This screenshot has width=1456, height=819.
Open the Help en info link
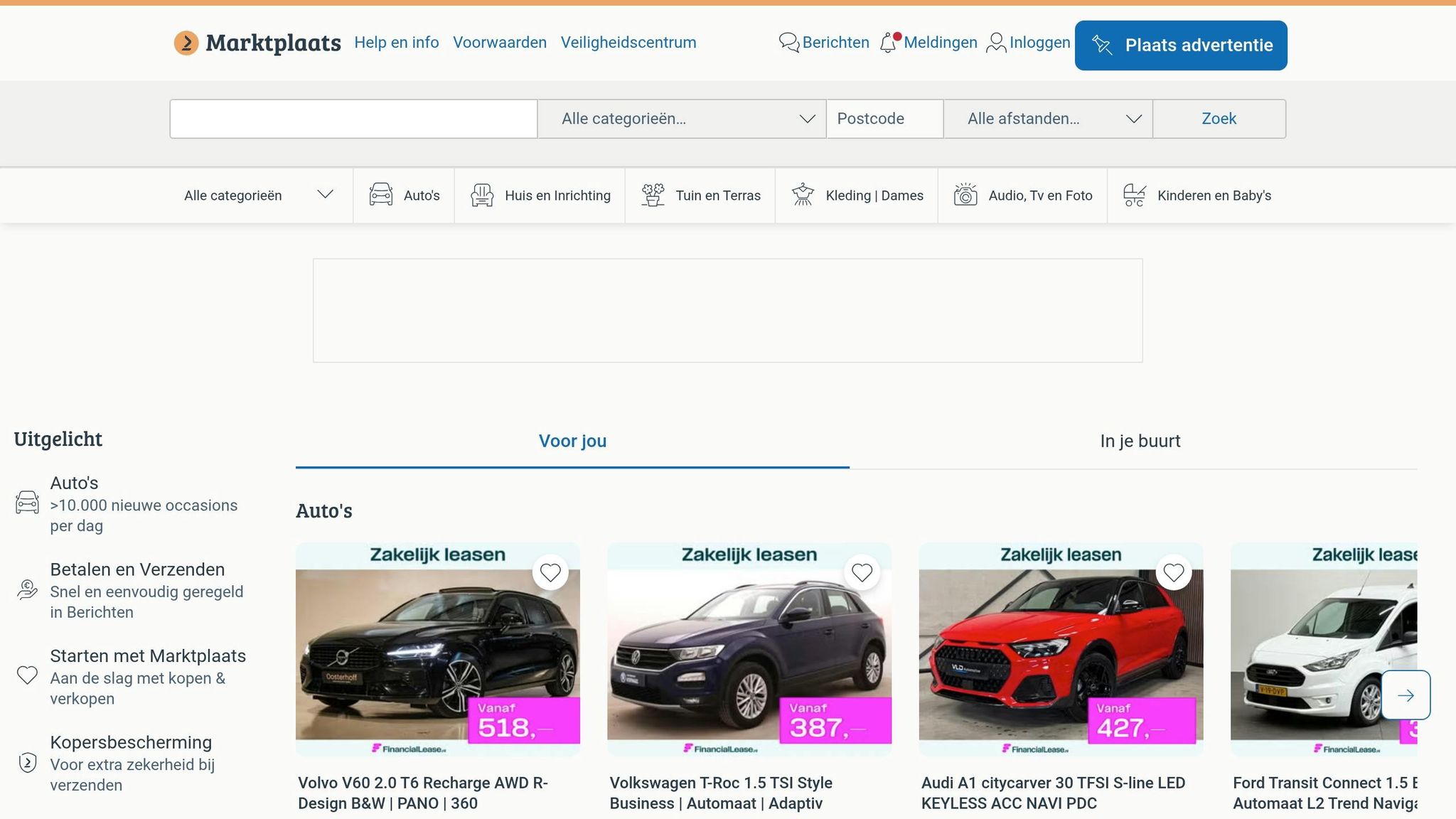point(397,43)
